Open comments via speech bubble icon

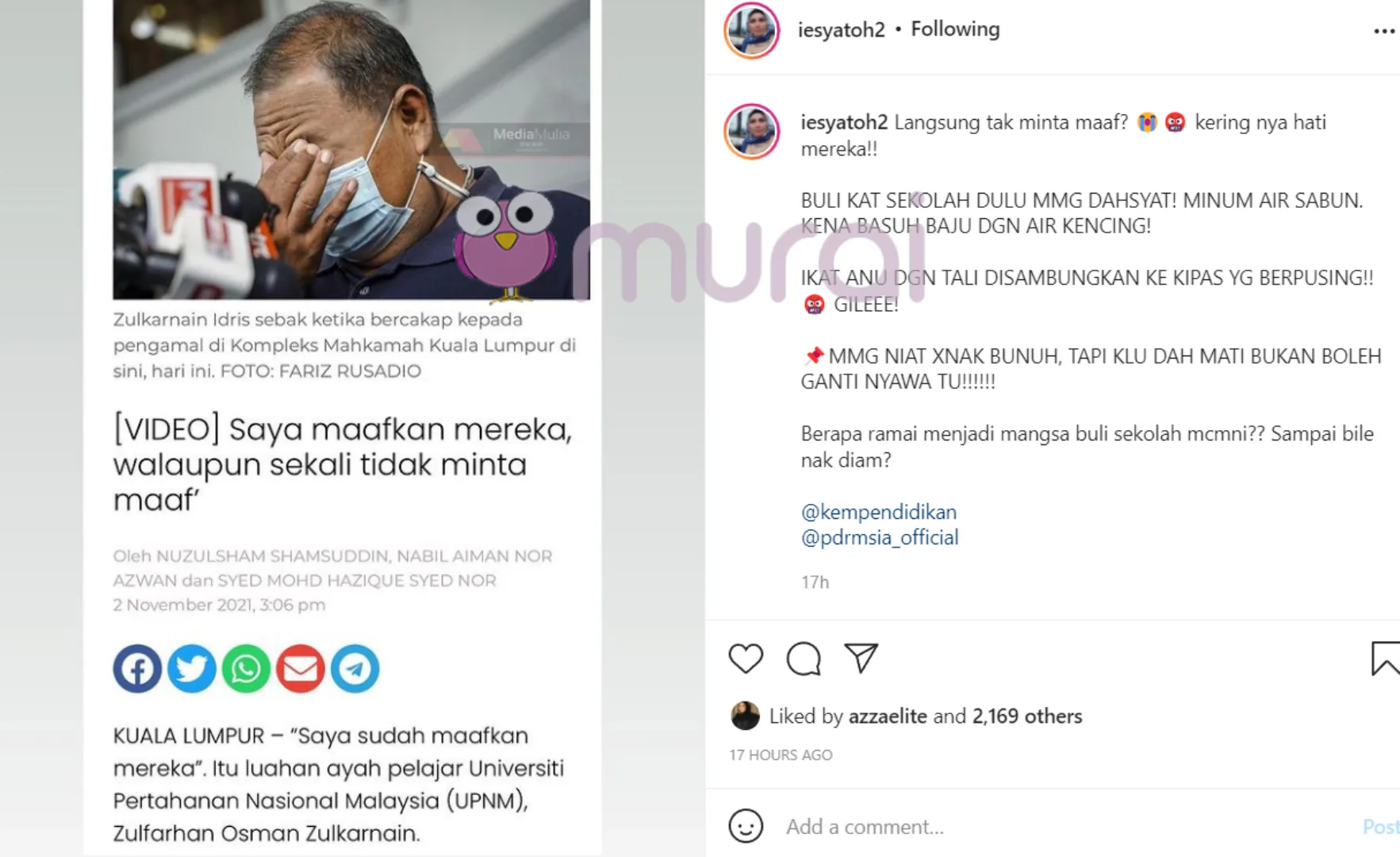click(x=804, y=659)
